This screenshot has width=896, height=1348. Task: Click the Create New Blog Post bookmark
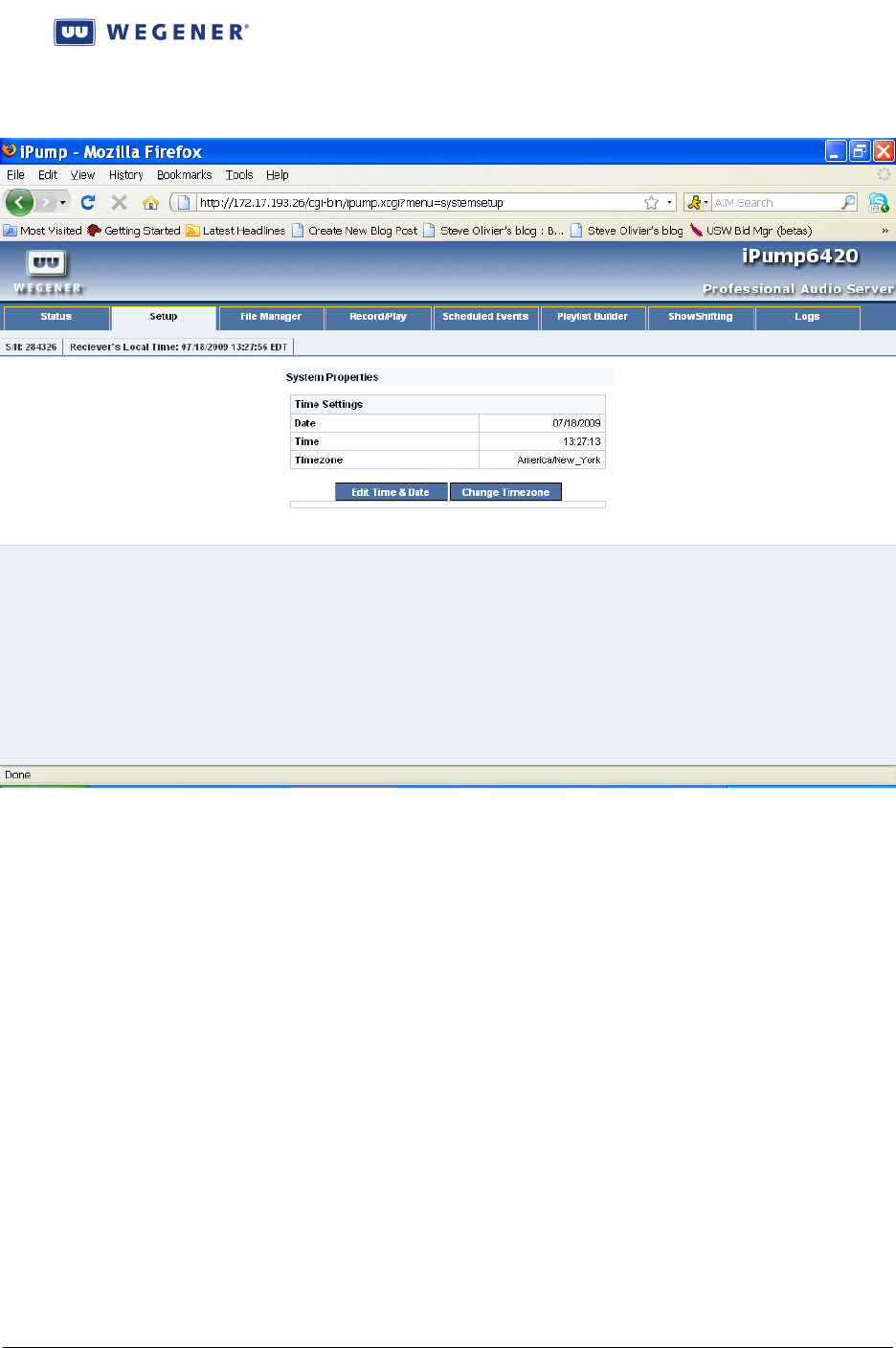355,231
